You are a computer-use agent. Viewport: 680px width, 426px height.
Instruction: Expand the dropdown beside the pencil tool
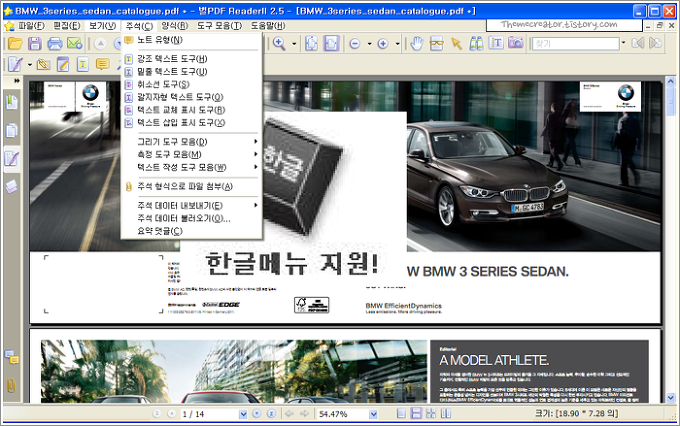(x=29, y=65)
